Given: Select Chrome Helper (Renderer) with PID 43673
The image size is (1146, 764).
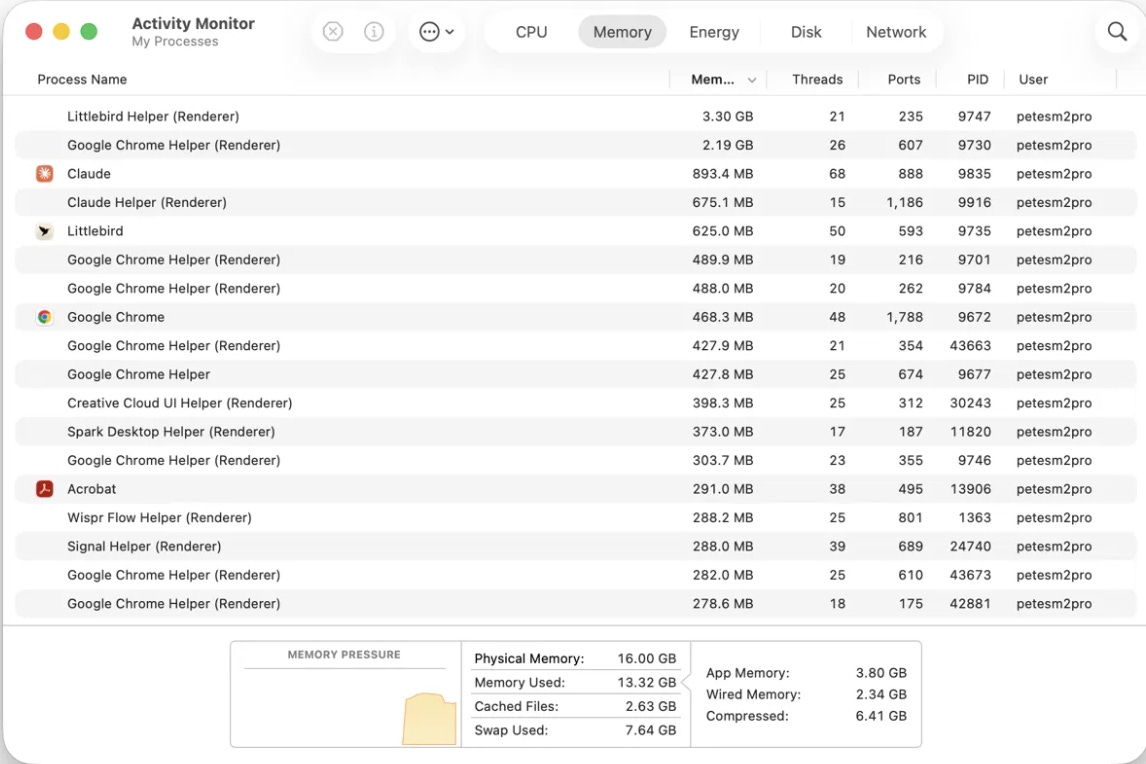Looking at the screenshot, I should (575, 575).
